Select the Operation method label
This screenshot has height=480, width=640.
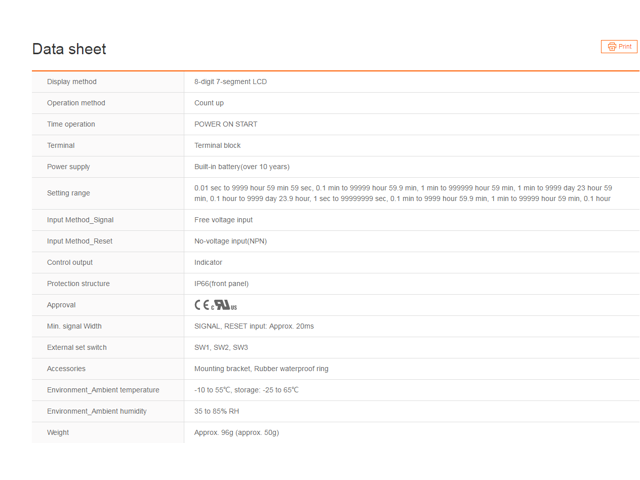click(76, 103)
